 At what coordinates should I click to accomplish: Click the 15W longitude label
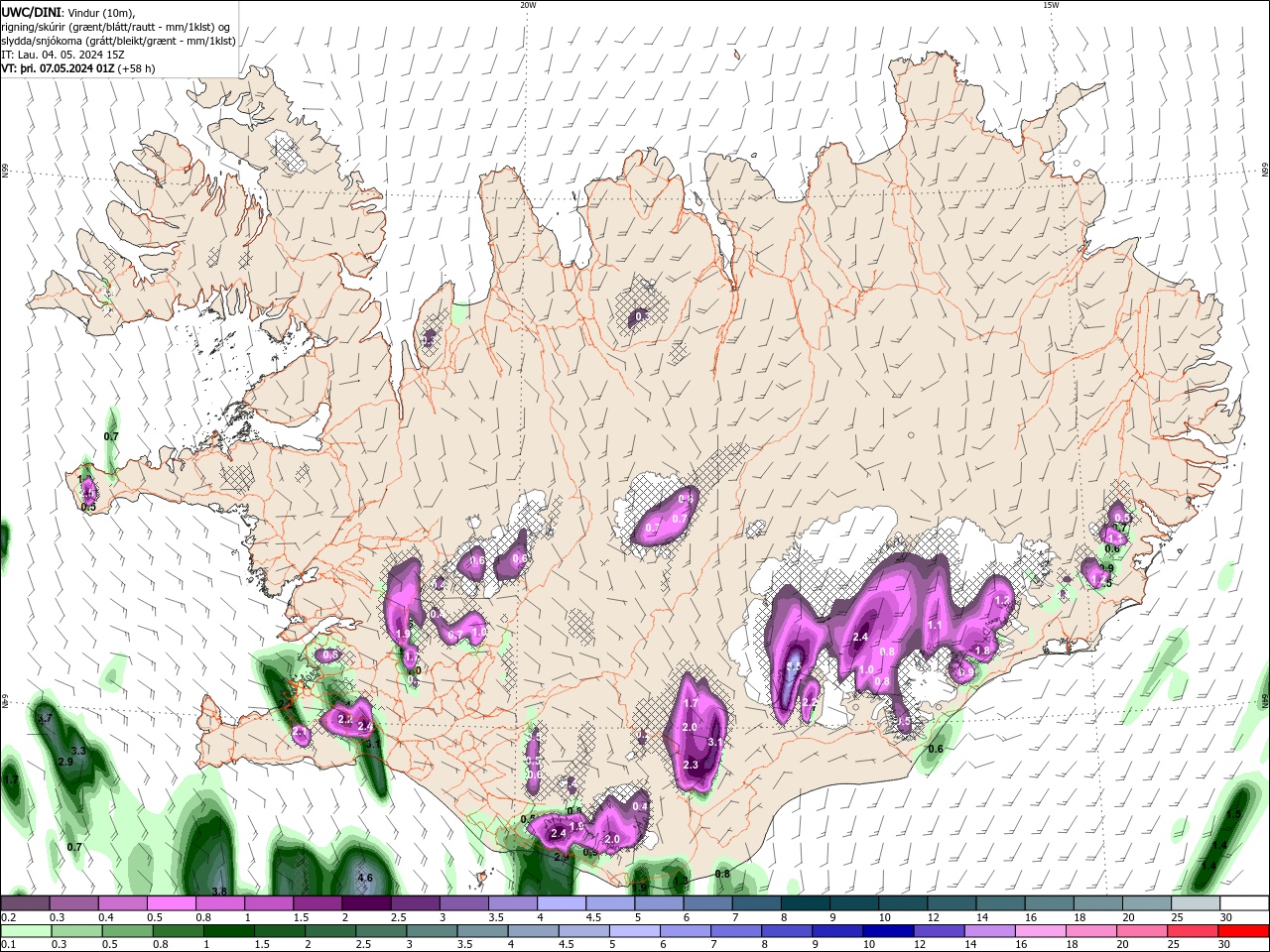tap(1051, 5)
